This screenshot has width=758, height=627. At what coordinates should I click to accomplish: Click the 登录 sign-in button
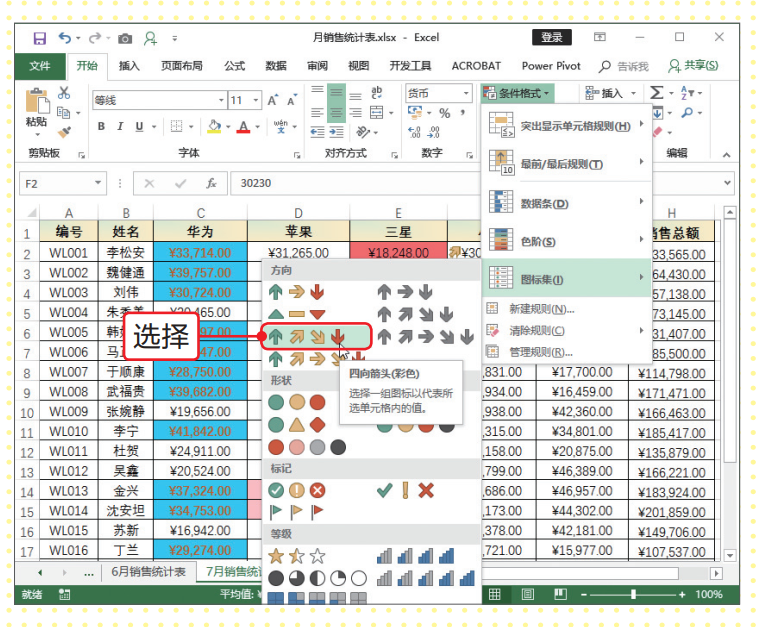551,38
